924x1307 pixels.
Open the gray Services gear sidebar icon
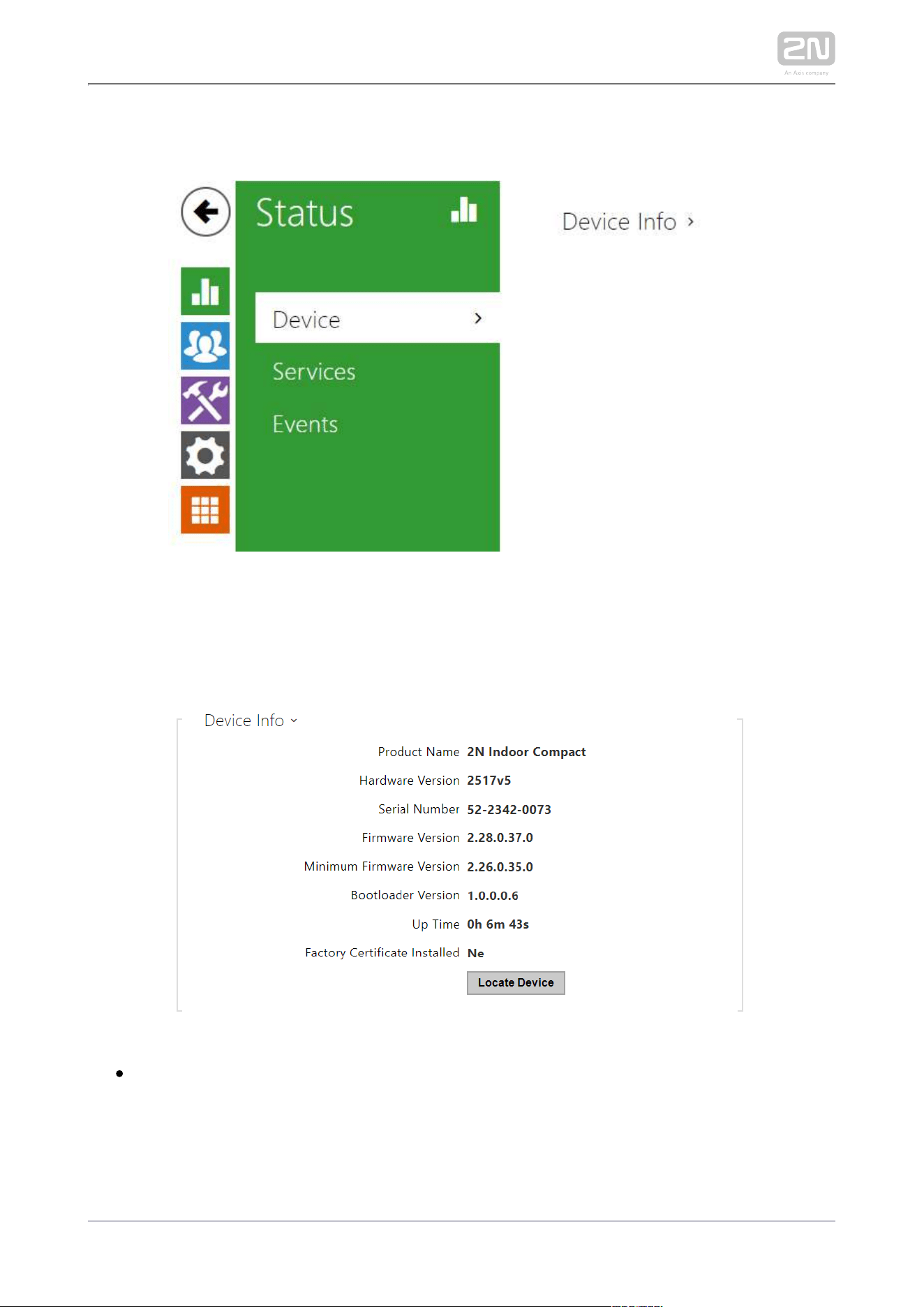[x=205, y=455]
